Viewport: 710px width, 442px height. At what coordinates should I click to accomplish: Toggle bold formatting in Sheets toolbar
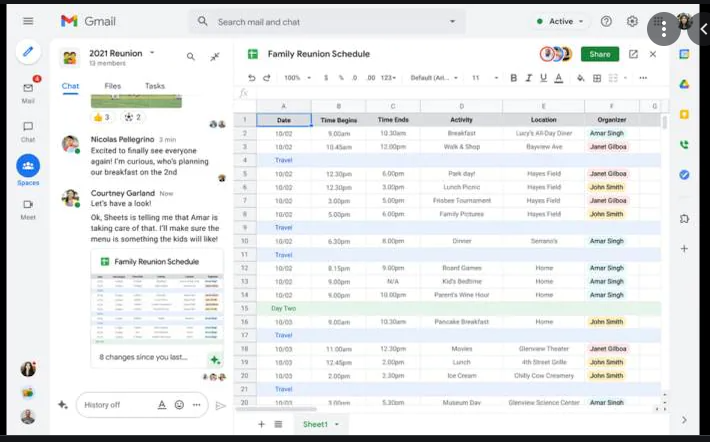(x=514, y=77)
